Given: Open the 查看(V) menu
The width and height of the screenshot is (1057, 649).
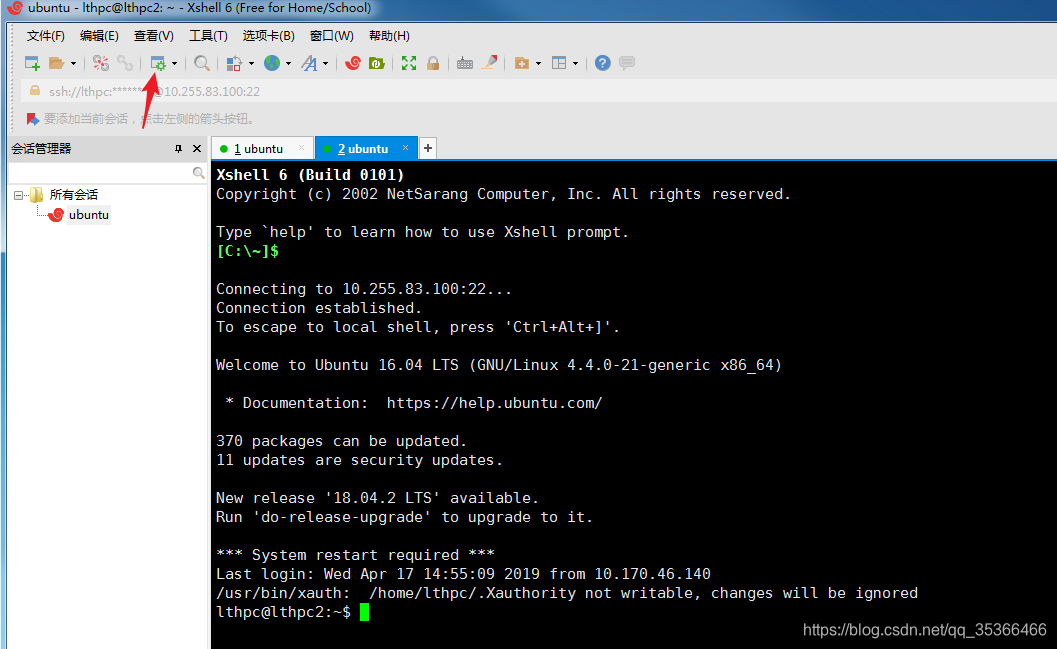Looking at the screenshot, I should coord(153,36).
